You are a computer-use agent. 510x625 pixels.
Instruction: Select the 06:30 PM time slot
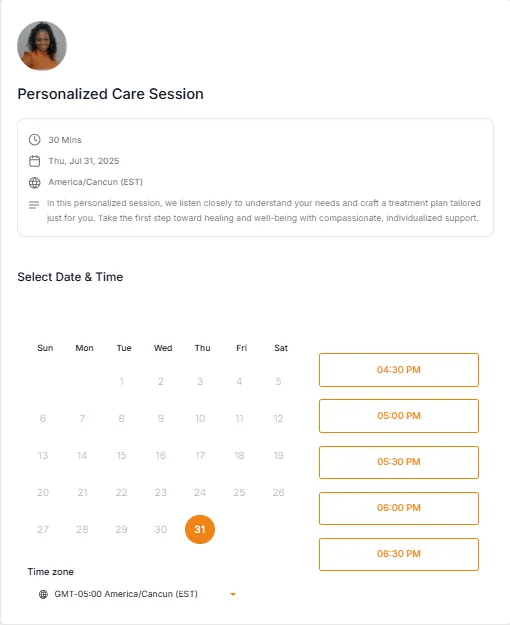tap(399, 554)
